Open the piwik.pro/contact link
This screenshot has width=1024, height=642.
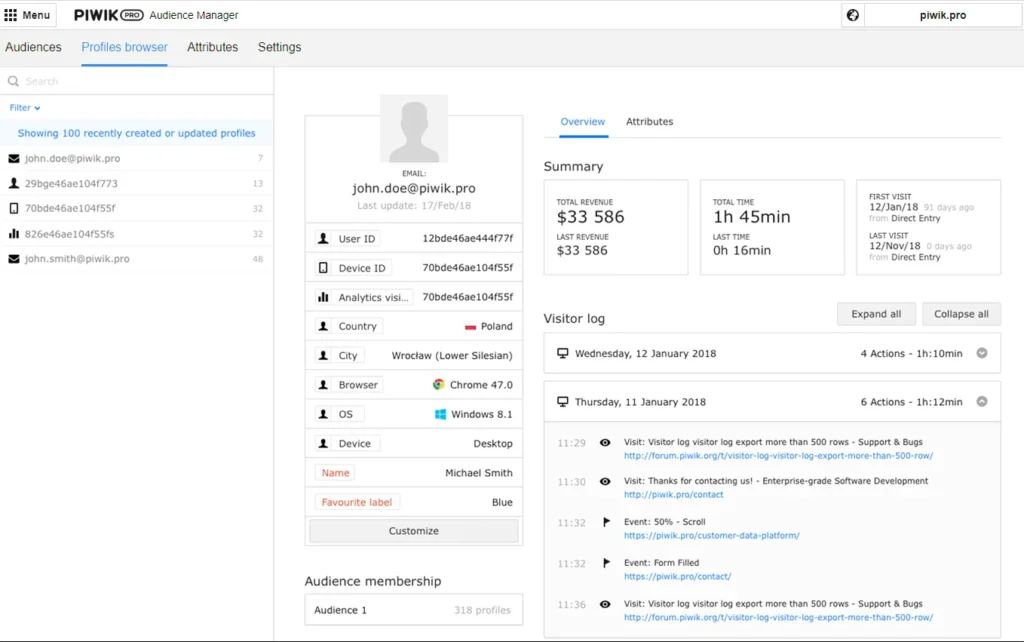(673, 495)
